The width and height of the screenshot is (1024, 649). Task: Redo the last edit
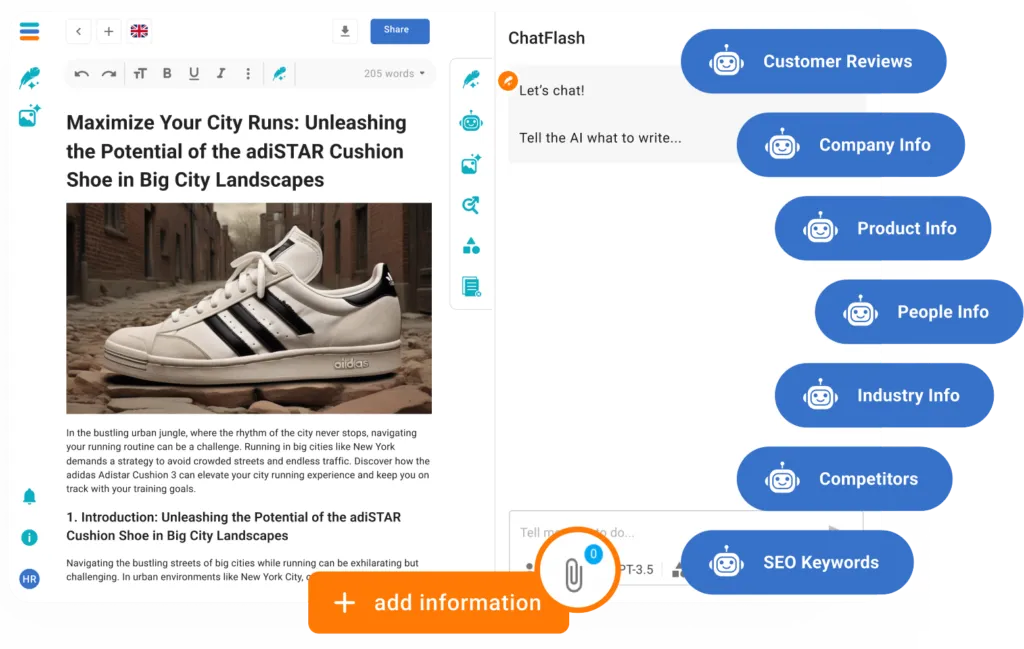[109, 74]
